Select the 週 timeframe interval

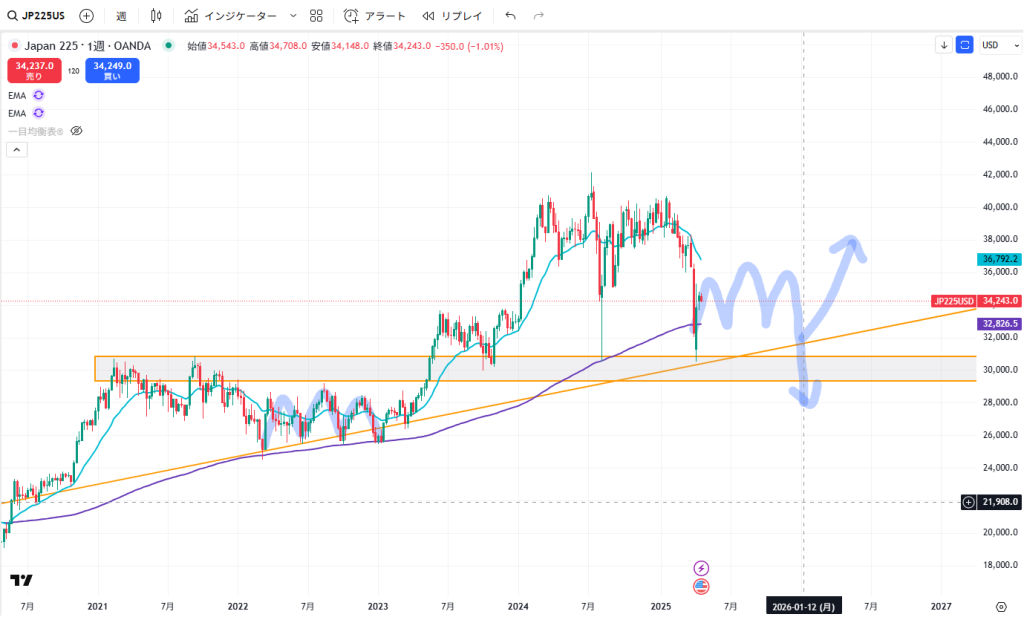pyautogui.click(x=121, y=16)
